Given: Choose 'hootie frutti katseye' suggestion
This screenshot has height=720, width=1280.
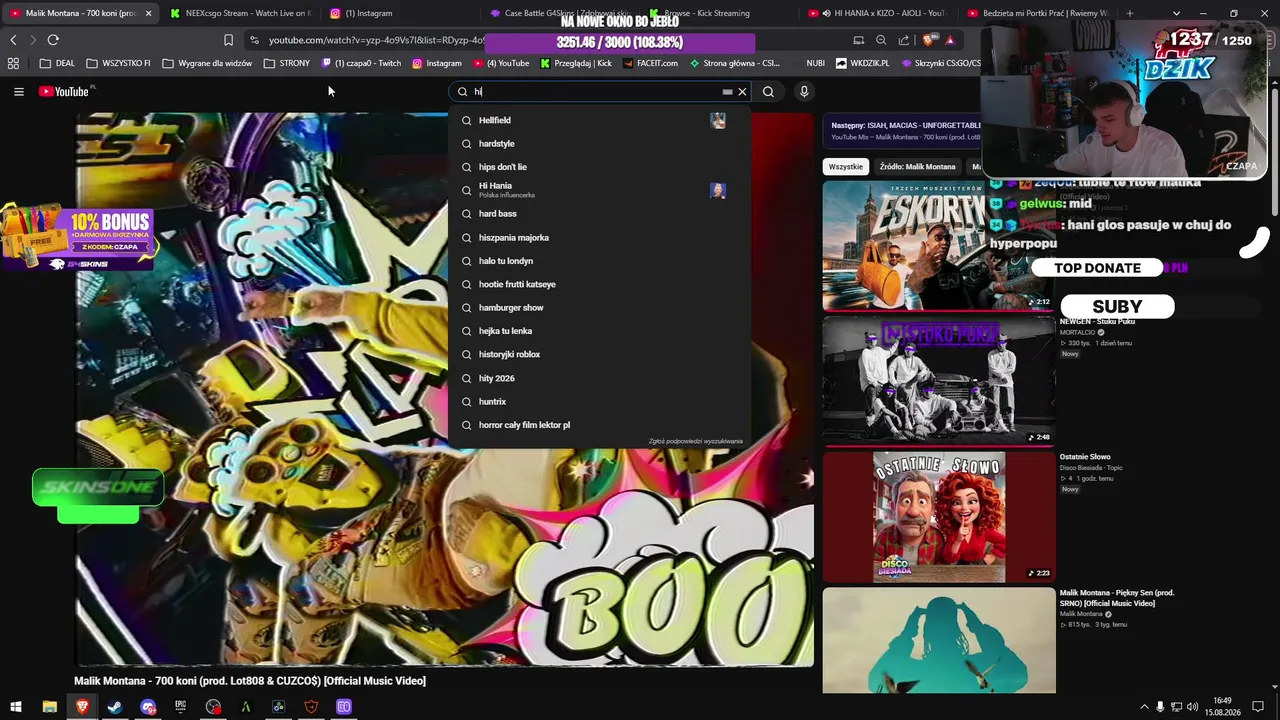Looking at the screenshot, I should (x=600, y=284).
